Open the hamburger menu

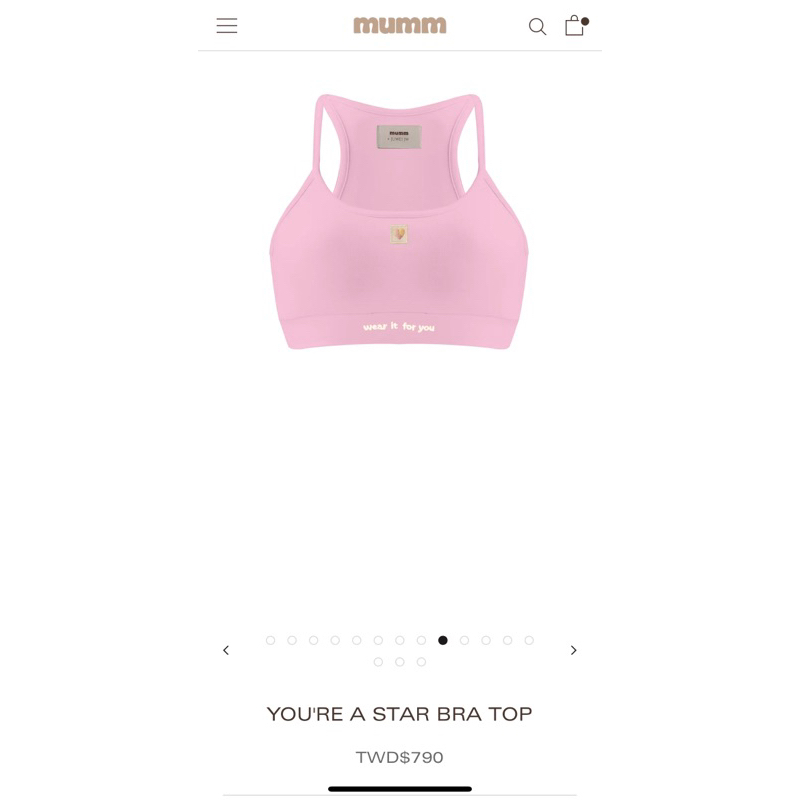(227, 26)
